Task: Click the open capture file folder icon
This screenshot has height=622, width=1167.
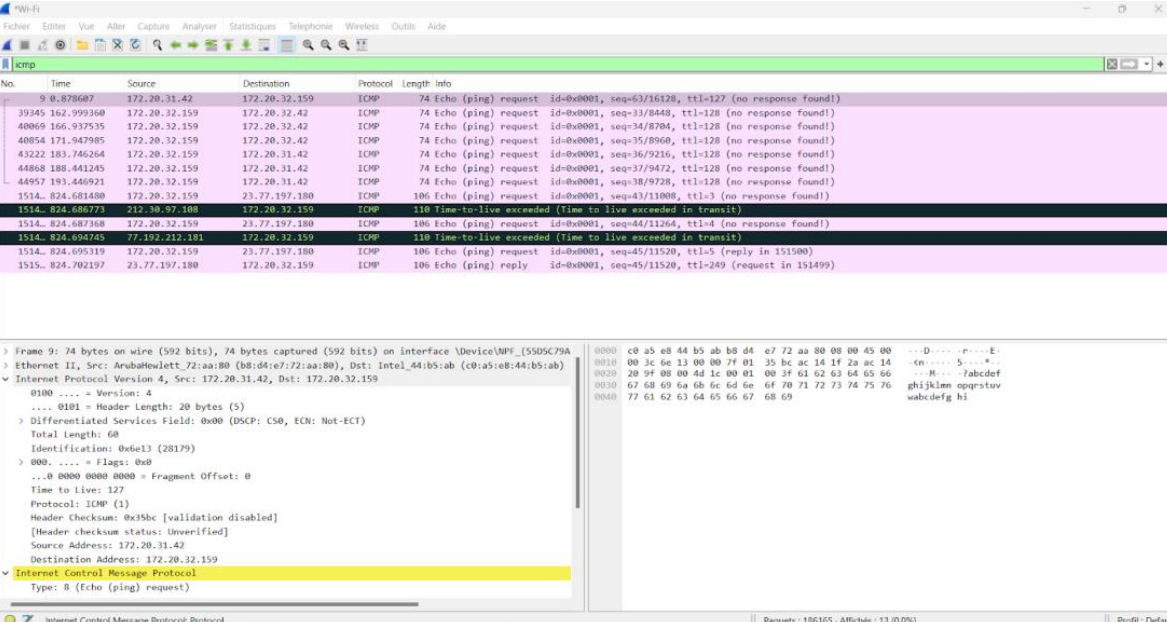Action: coord(84,46)
